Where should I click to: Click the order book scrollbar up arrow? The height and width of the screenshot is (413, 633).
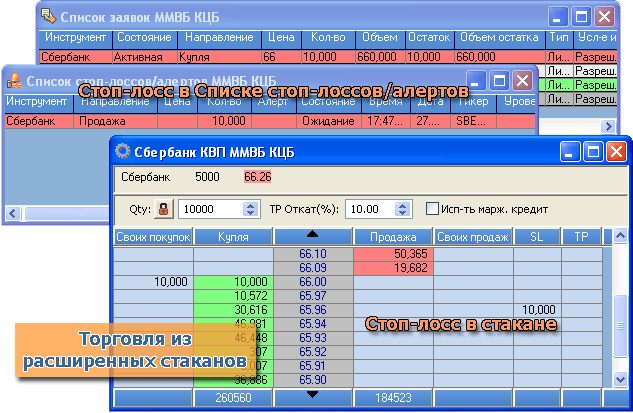[x=620, y=237]
